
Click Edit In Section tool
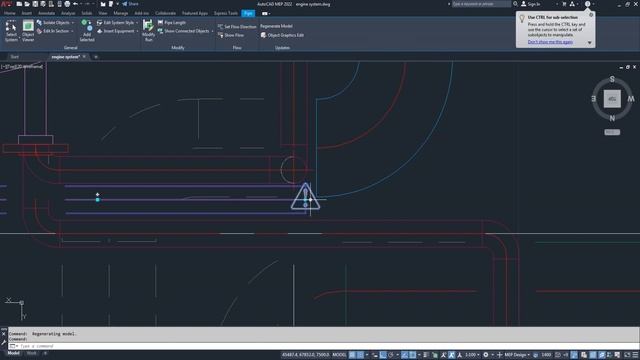[53, 31]
